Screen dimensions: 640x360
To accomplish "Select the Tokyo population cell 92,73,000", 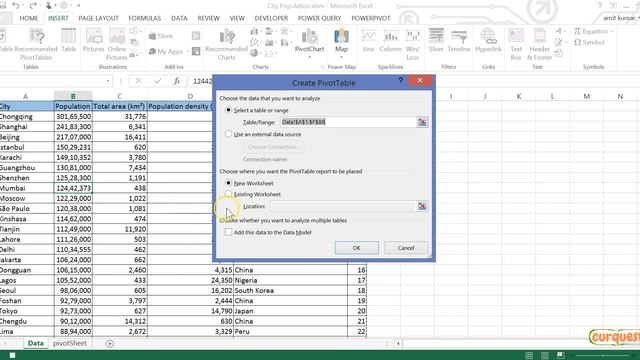I will (73, 311).
